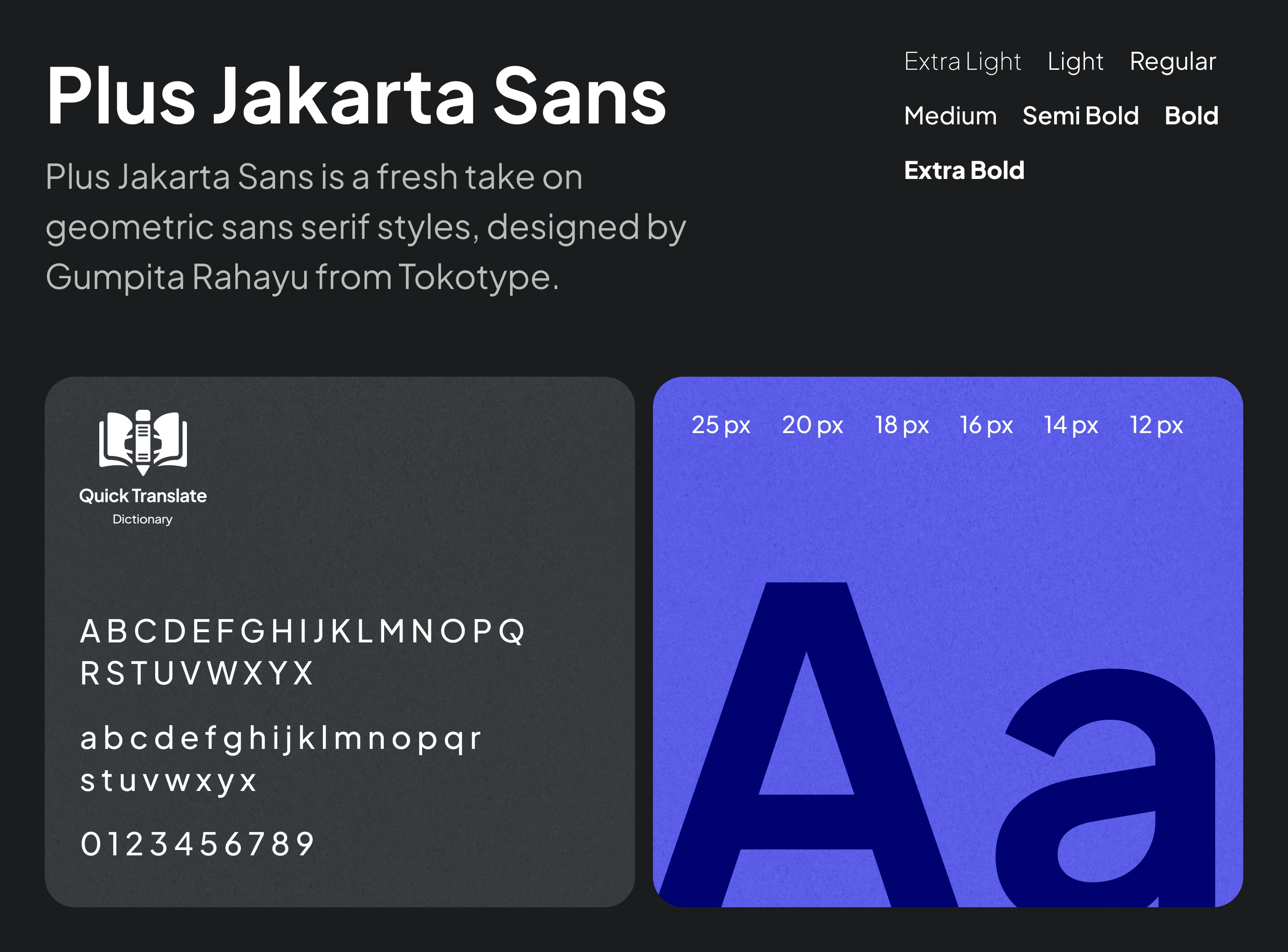The width and height of the screenshot is (1288, 952).
Task: Click the 0123456789 numerals sample
Action: [x=198, y=844]
